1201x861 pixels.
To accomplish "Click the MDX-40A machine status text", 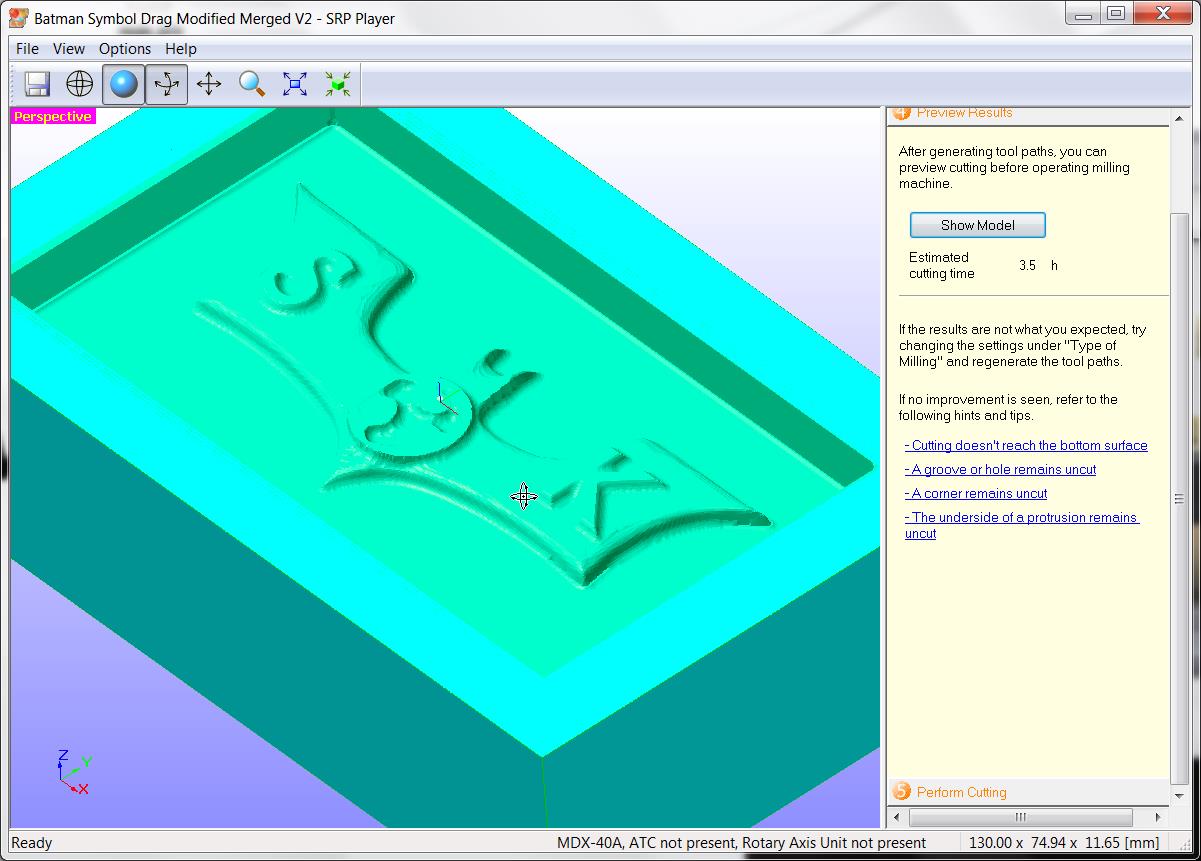I will 741,843.
